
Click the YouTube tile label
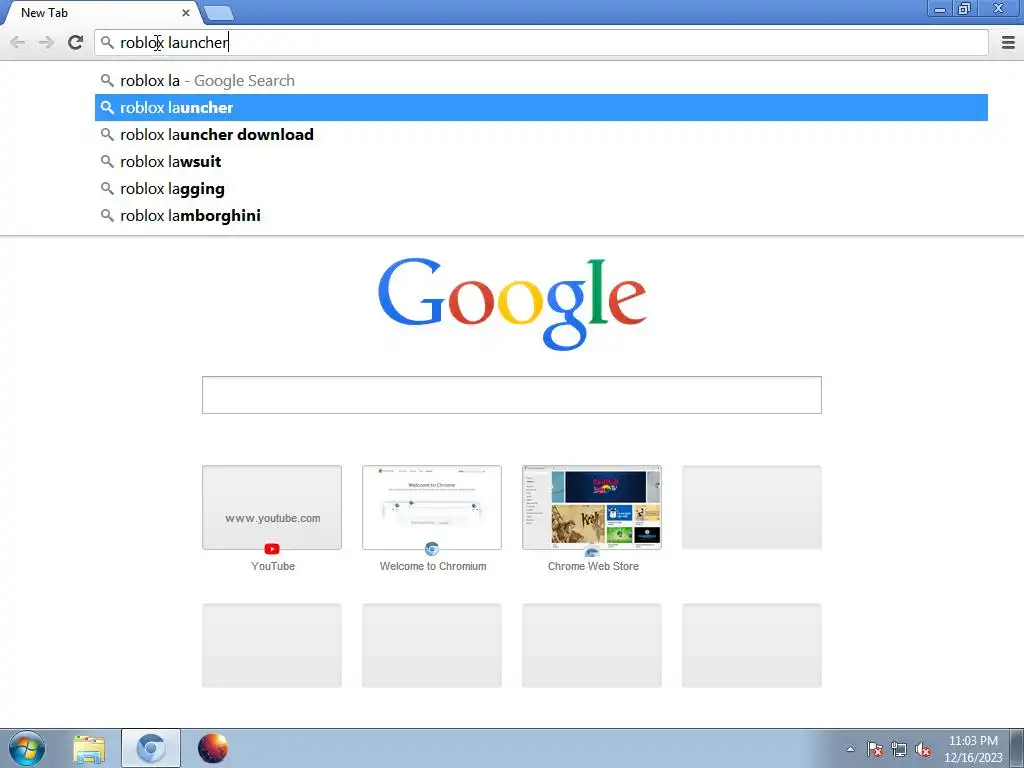pyautogui.click(x=273, y=566)
